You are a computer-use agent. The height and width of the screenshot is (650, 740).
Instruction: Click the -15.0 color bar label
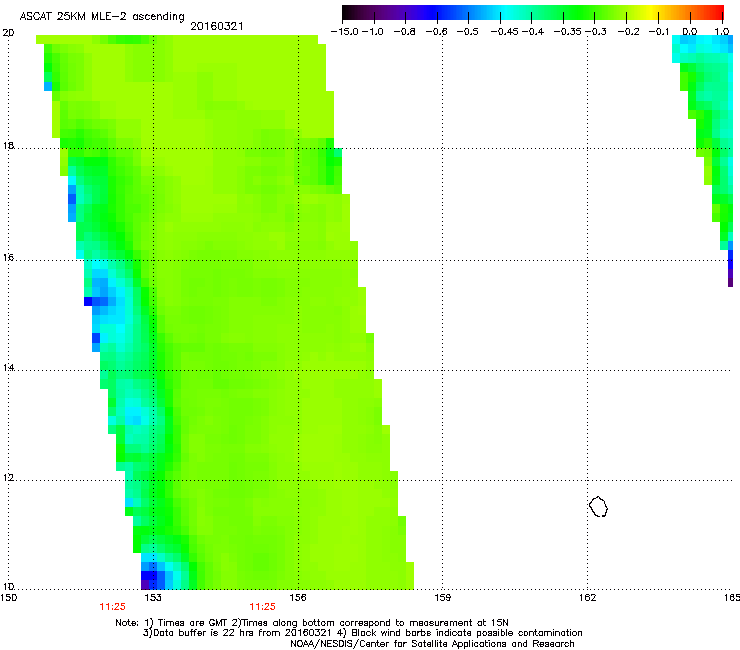click(x=345, y=32)
